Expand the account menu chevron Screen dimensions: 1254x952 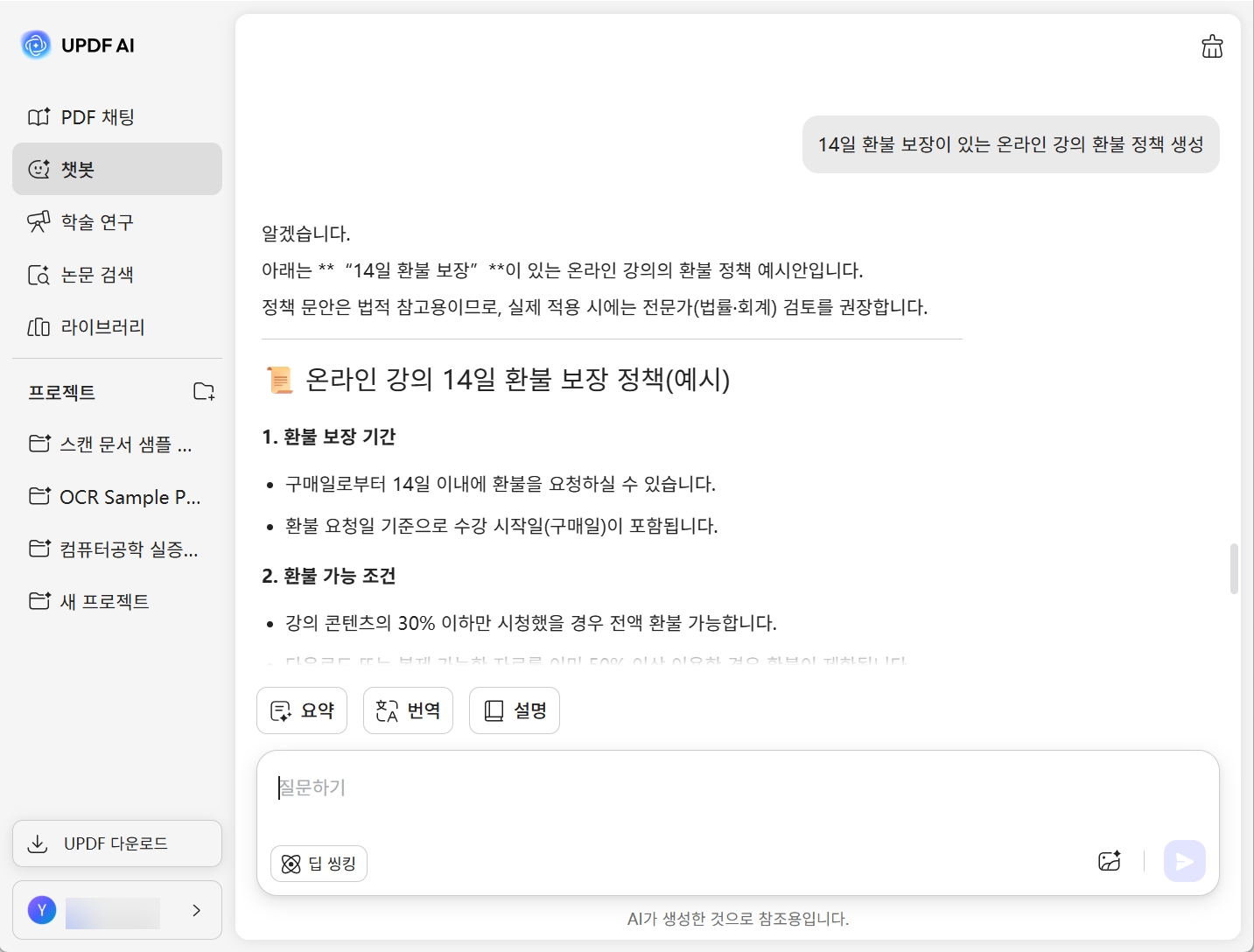(x=197, y=910)
